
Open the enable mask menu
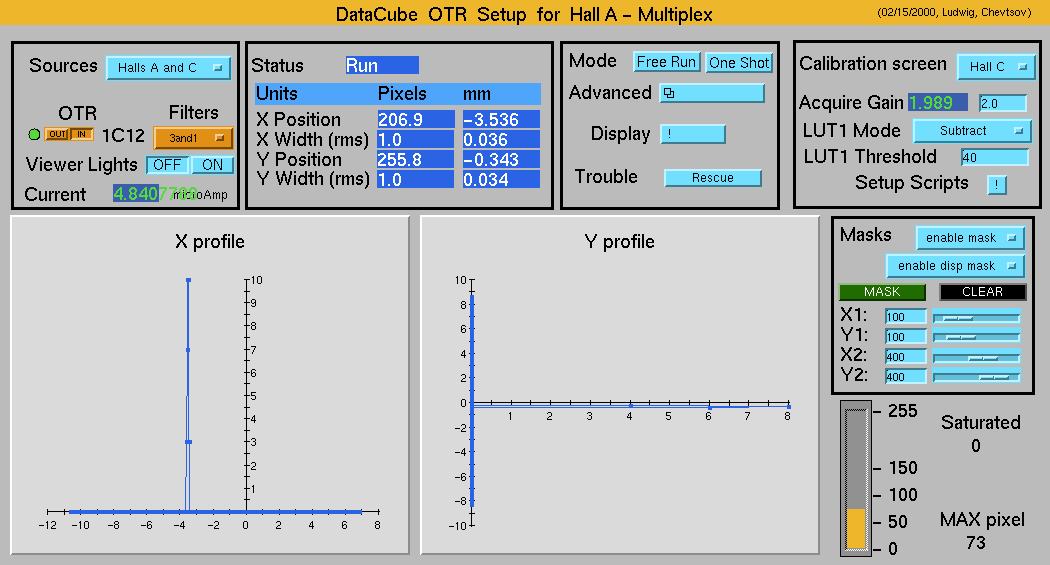[970, 238]
